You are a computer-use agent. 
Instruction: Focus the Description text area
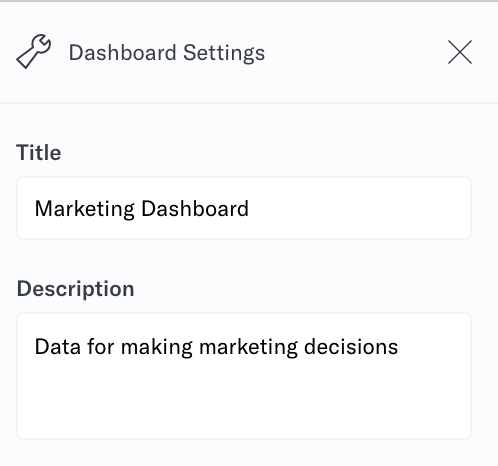[244, 376]
